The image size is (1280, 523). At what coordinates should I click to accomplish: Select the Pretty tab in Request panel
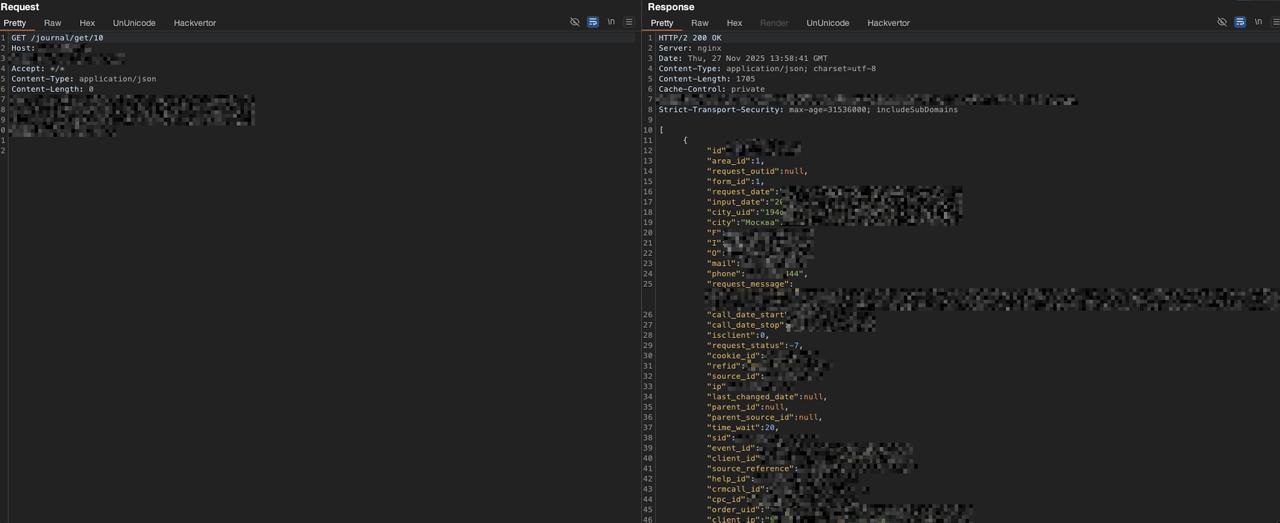15,23
